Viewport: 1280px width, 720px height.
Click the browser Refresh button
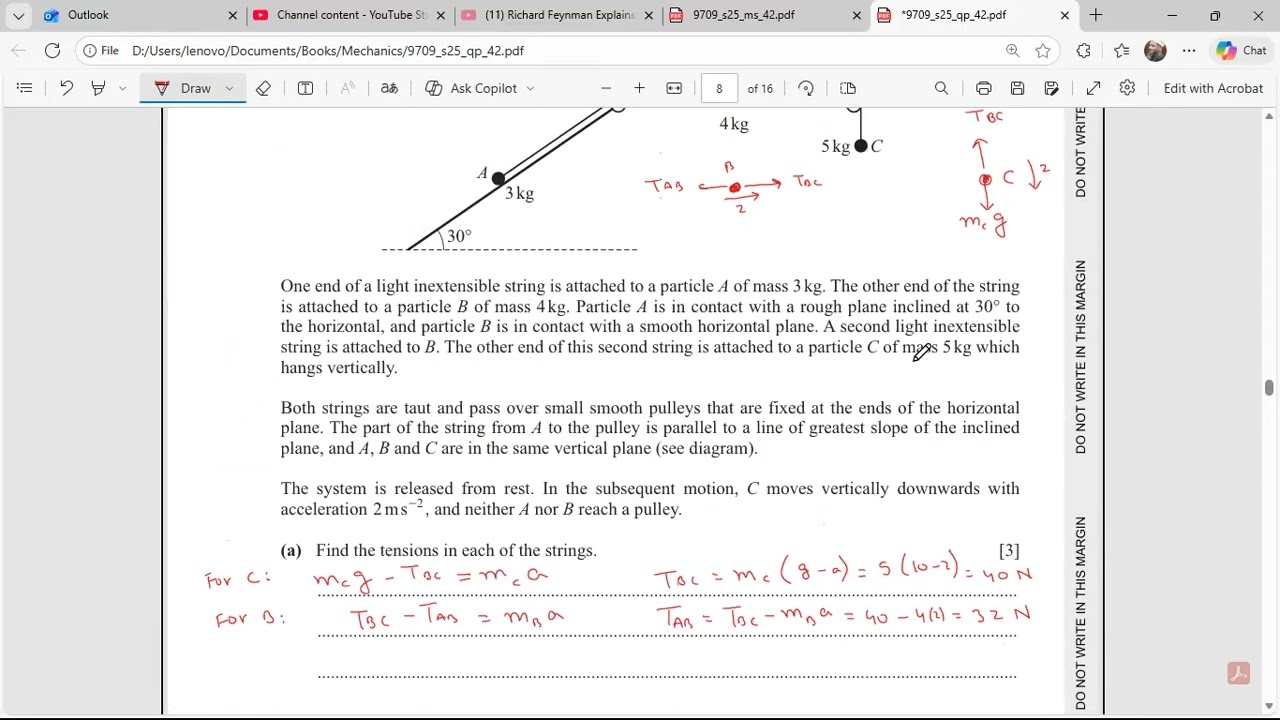(52, 50)
